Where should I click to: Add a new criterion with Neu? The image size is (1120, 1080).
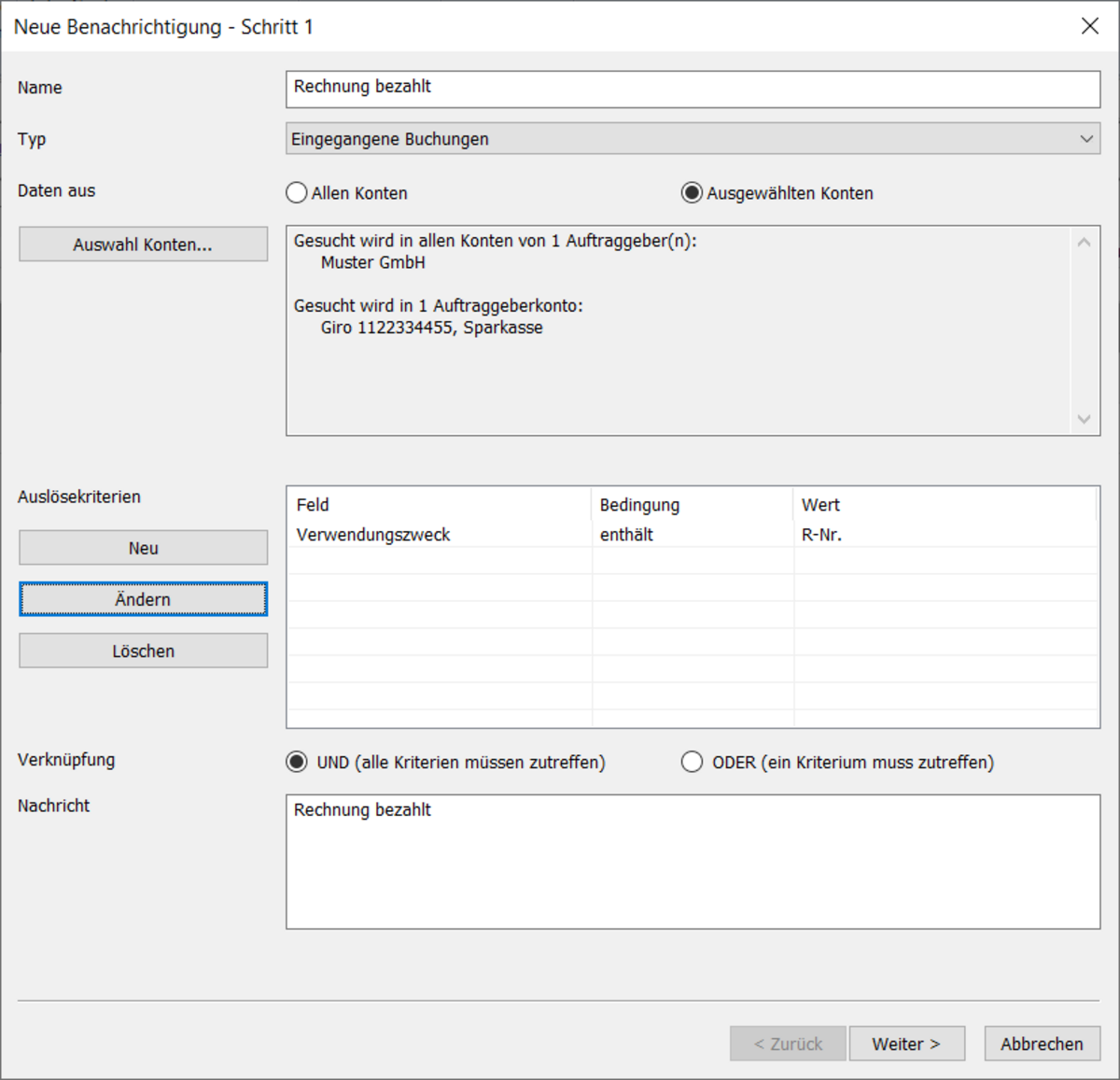pyautogui.click(x=143, y=548)
